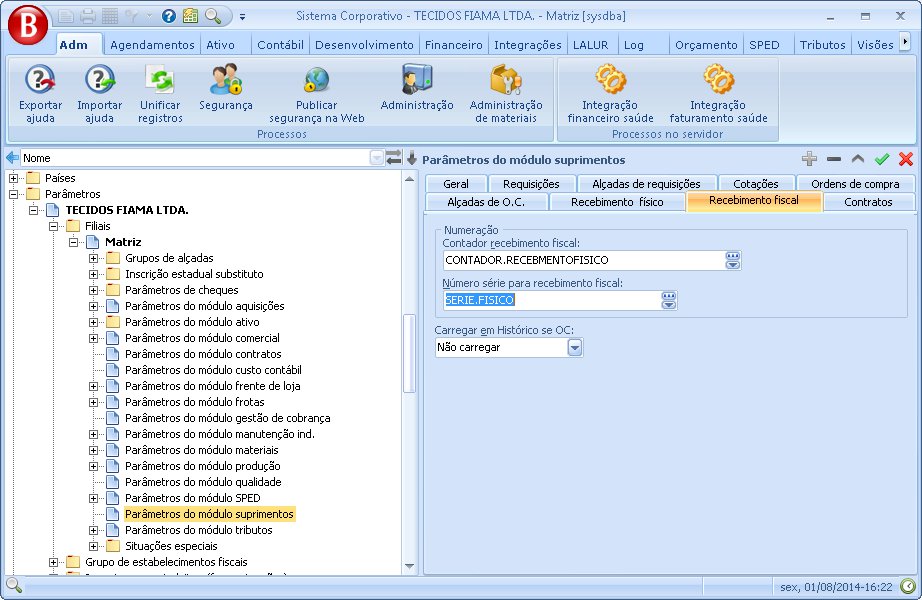Open quick access toolbar customize arrow
This screenshot has height=600, width=922.
click(242, 16)
